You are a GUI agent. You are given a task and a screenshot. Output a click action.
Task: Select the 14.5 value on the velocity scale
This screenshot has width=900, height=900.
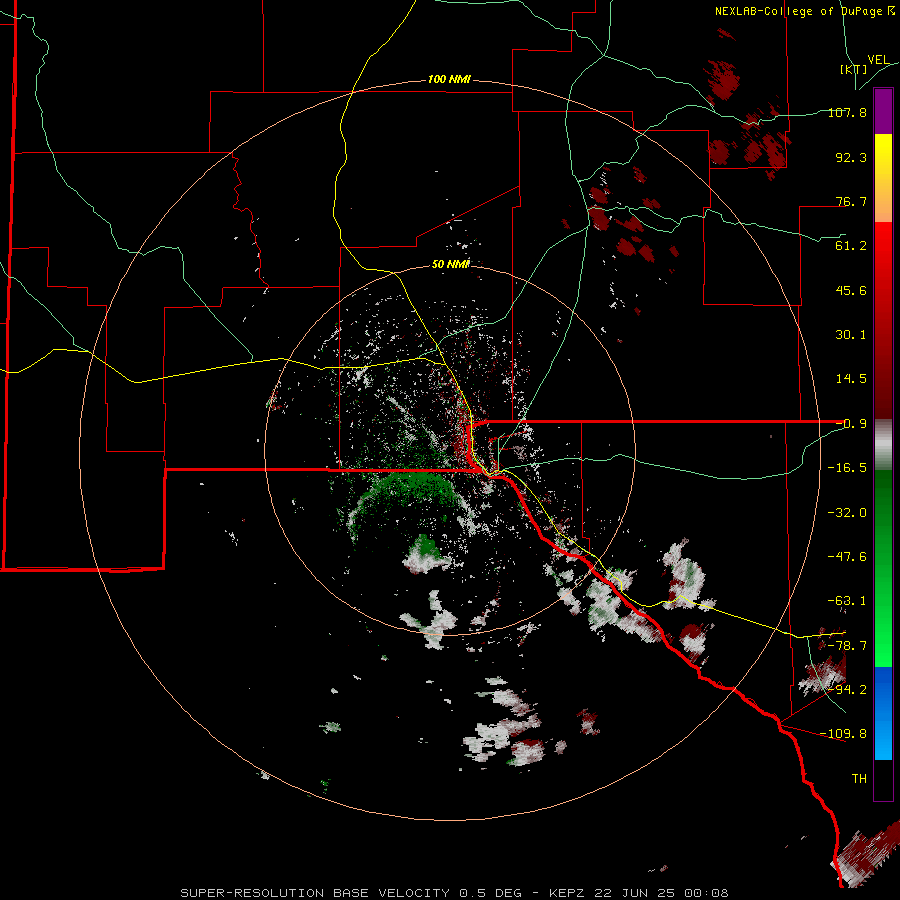click(851, 379)
